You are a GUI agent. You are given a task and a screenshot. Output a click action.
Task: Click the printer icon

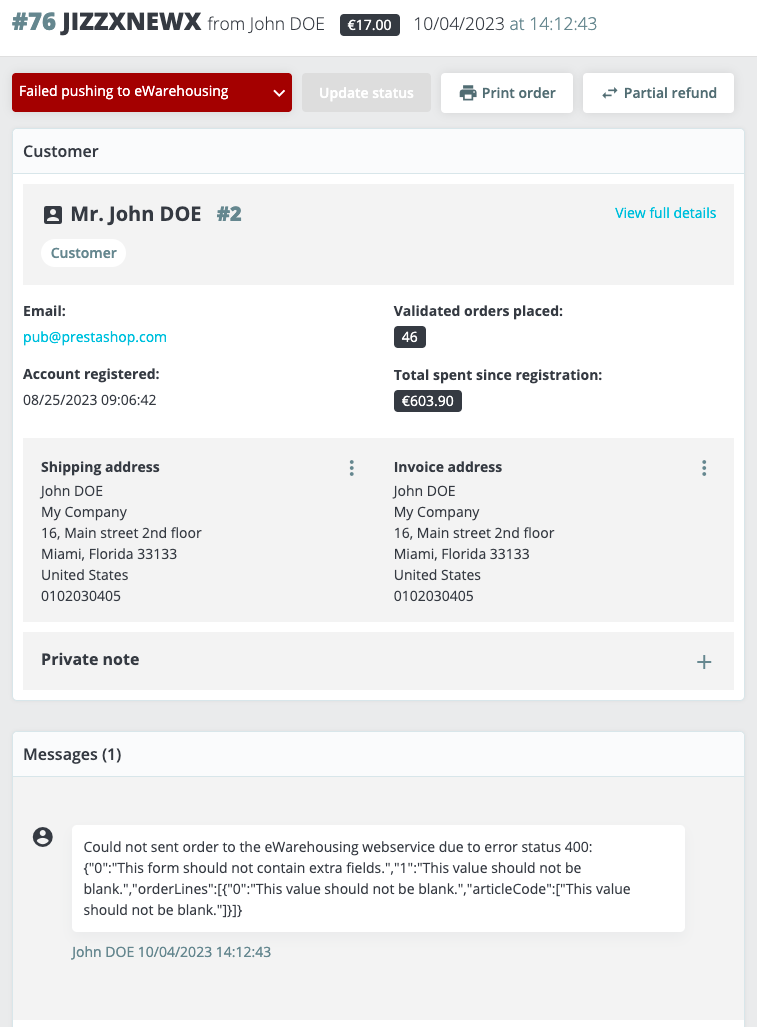coord(467,93)
